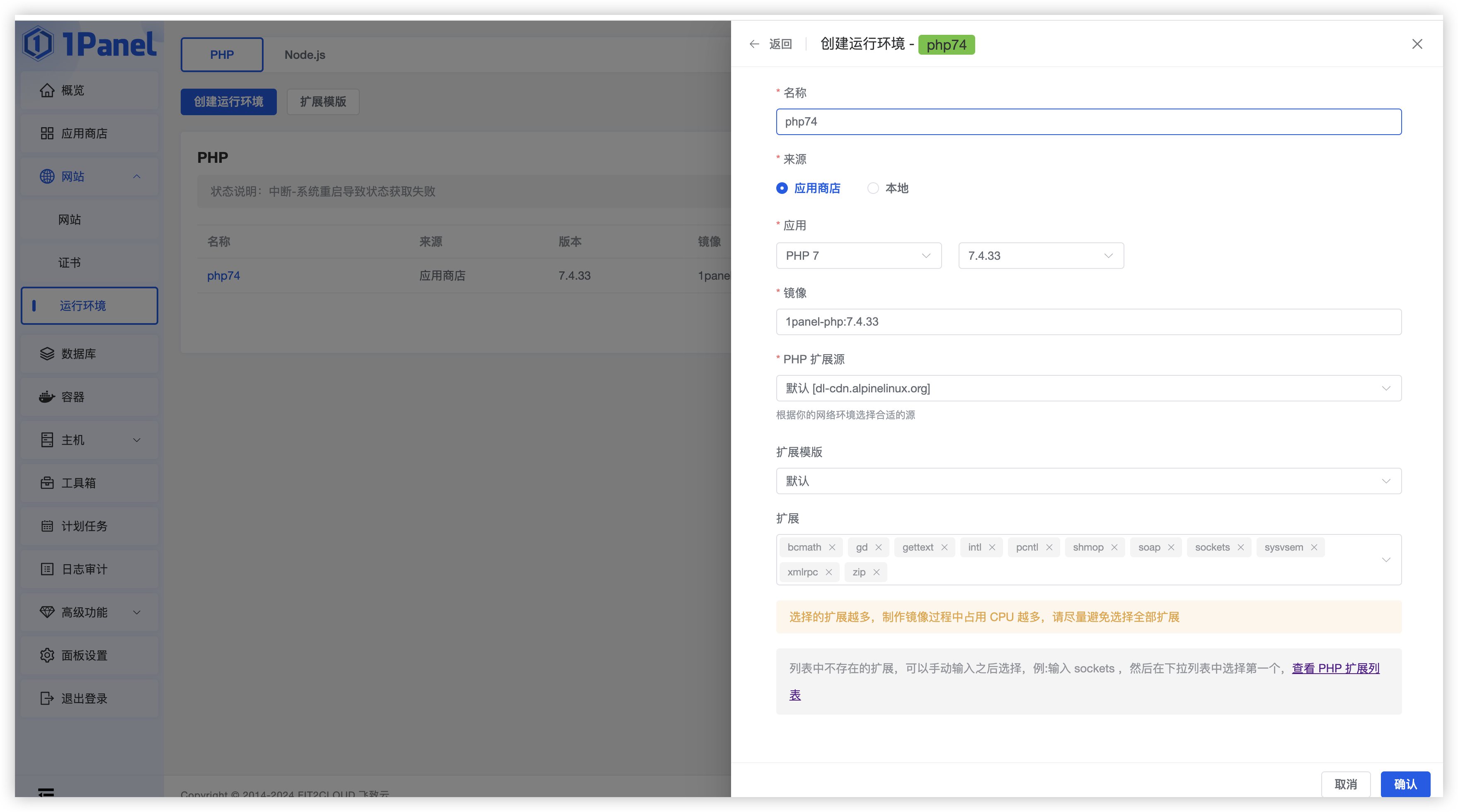The height and width of the screenshot is (812, 1458).
Task: Expand the 扩展 multi-select arrow
Action: pyautogui.click(x=1385, y=560)
